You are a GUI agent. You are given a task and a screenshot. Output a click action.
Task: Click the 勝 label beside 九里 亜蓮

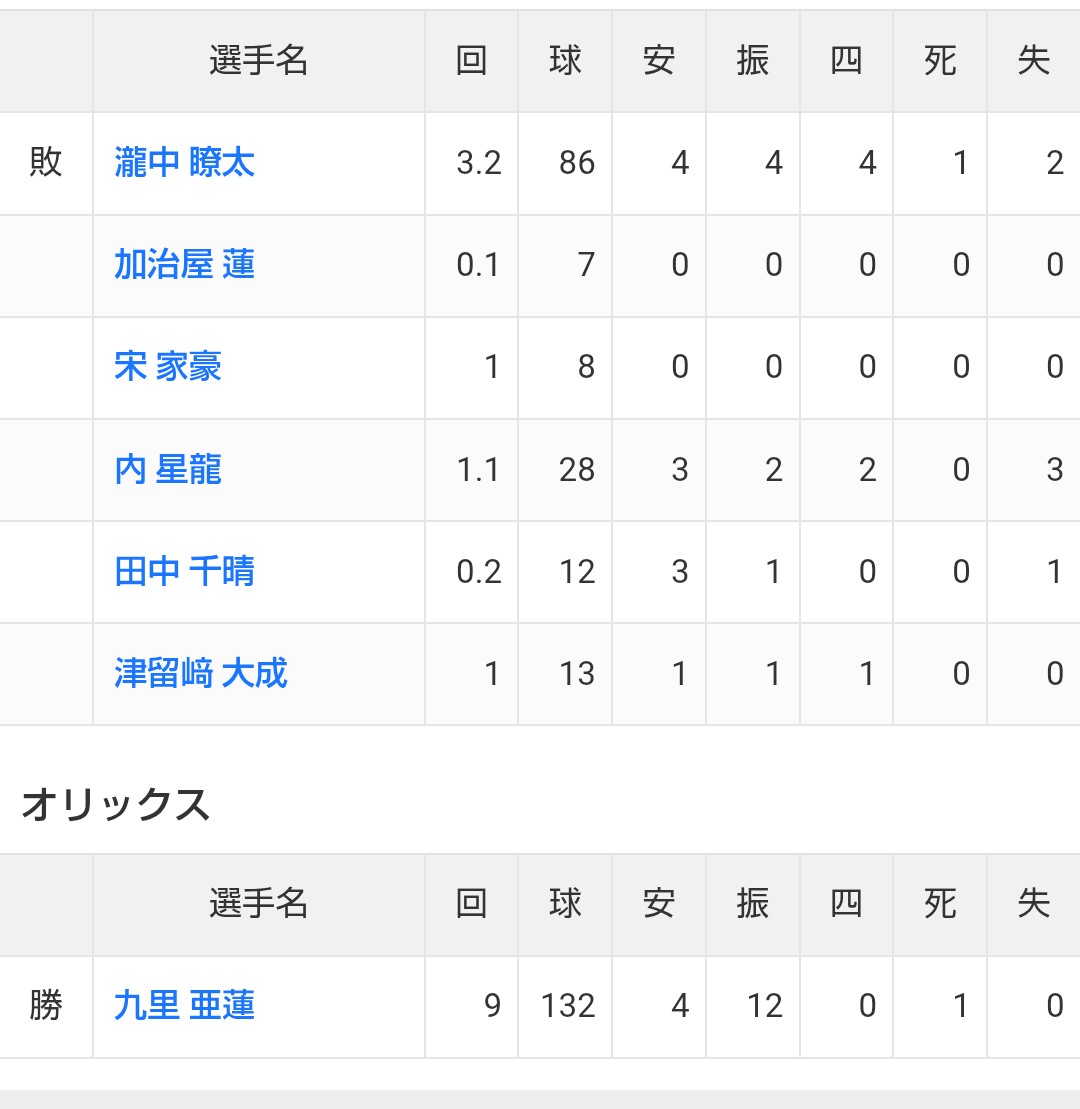coord(46,1006)
